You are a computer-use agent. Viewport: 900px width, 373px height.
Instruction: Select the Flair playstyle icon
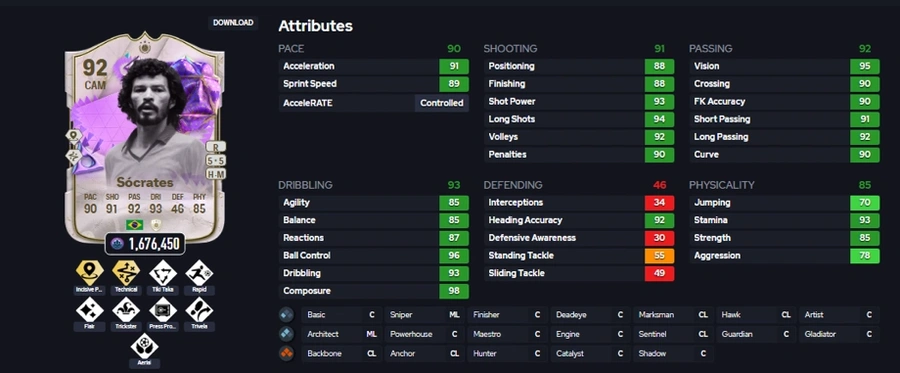pos(90,310)
